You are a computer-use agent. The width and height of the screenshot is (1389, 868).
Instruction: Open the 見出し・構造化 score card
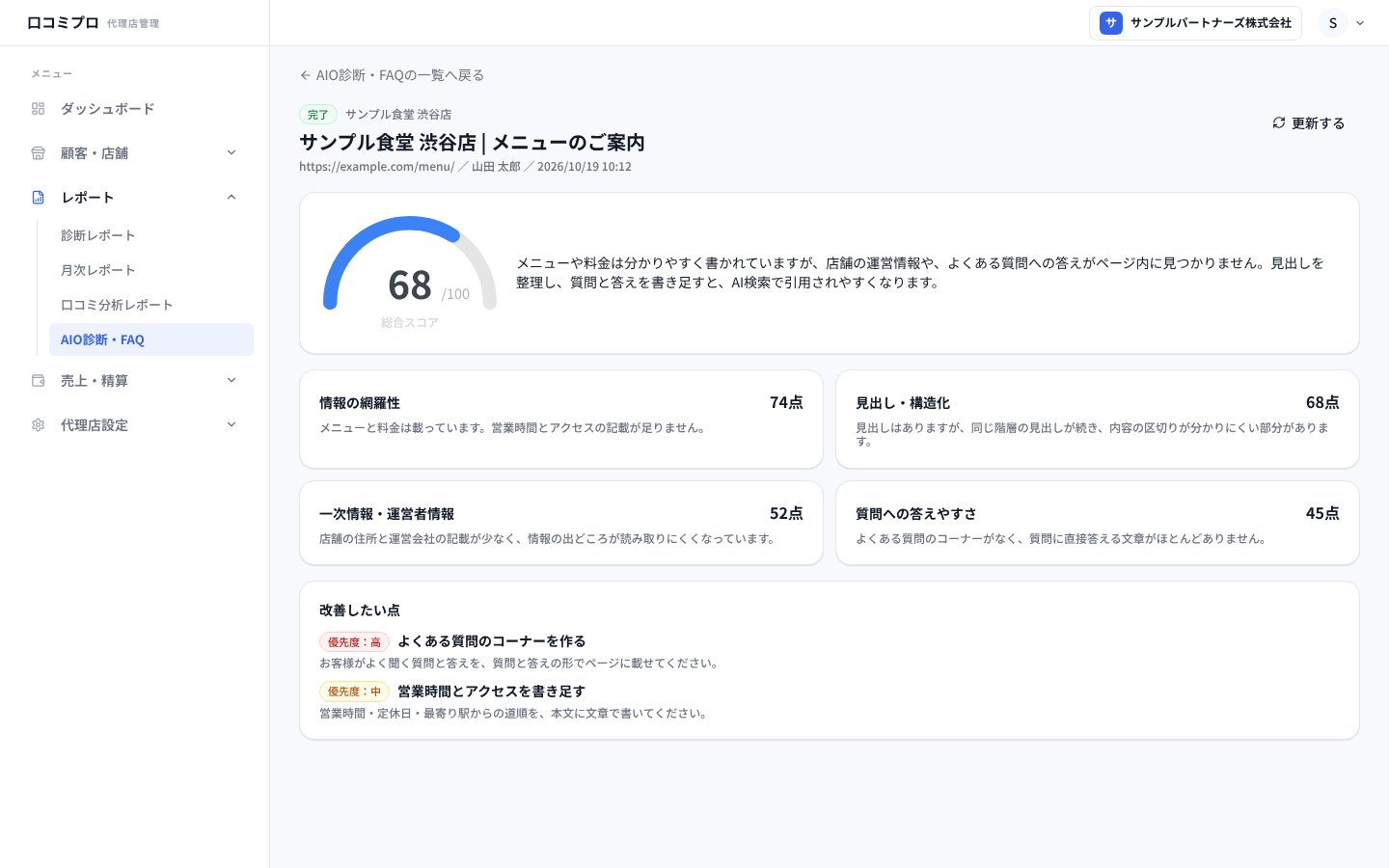coord(1098,420)
